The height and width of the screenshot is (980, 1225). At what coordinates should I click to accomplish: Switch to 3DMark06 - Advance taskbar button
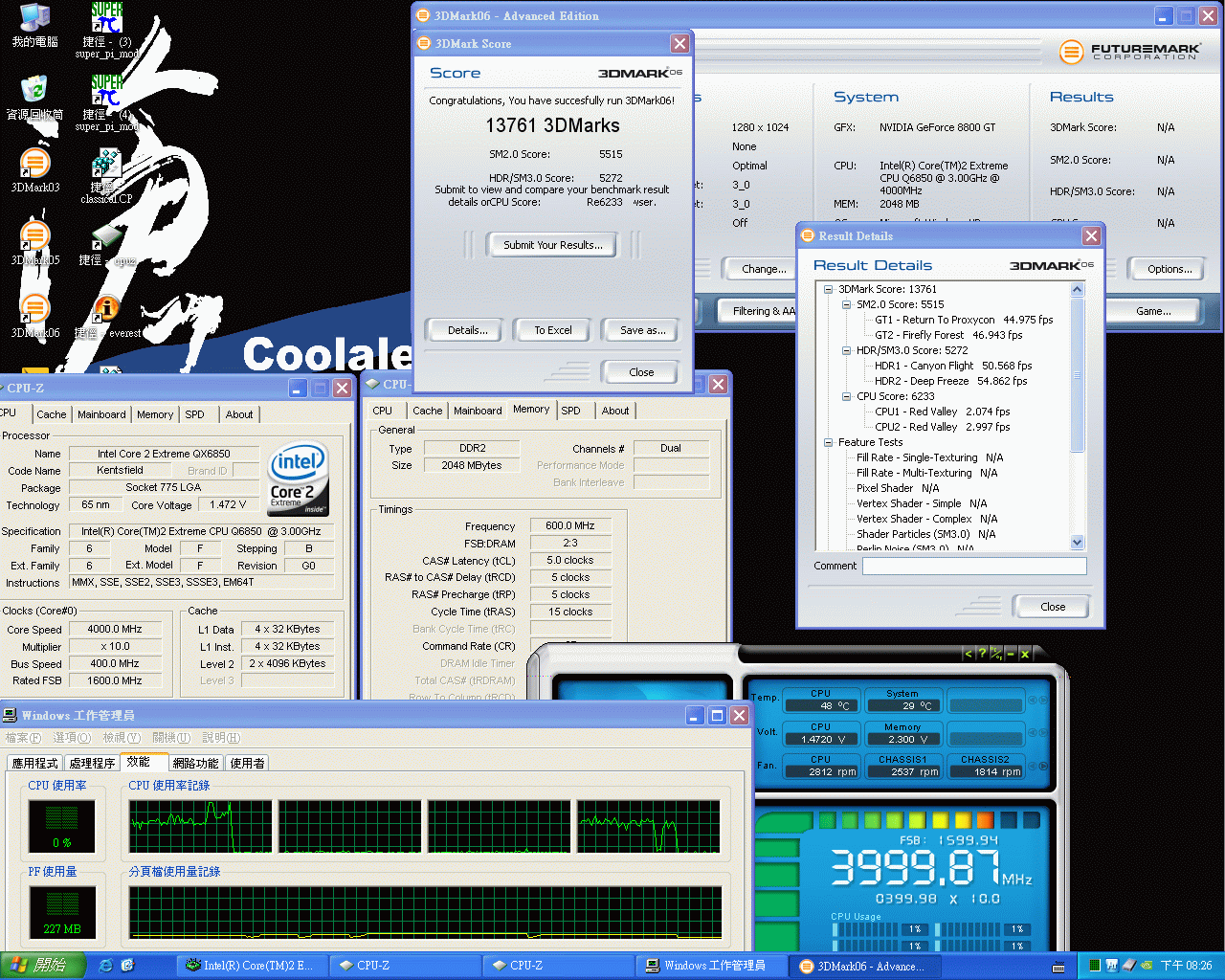pos(865,966)
